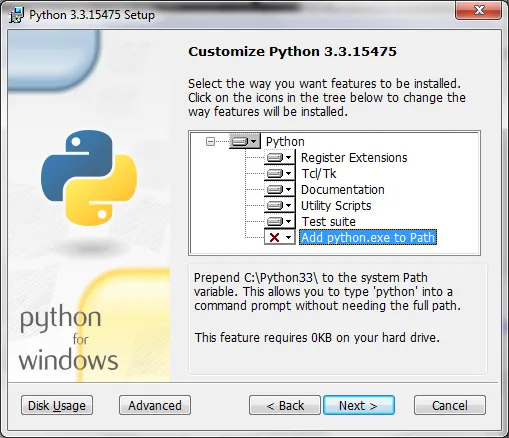The image size is (509, 438).
Task: Open the dropdown arrow beside Tcl/Tk
Action: pos(289,174)
